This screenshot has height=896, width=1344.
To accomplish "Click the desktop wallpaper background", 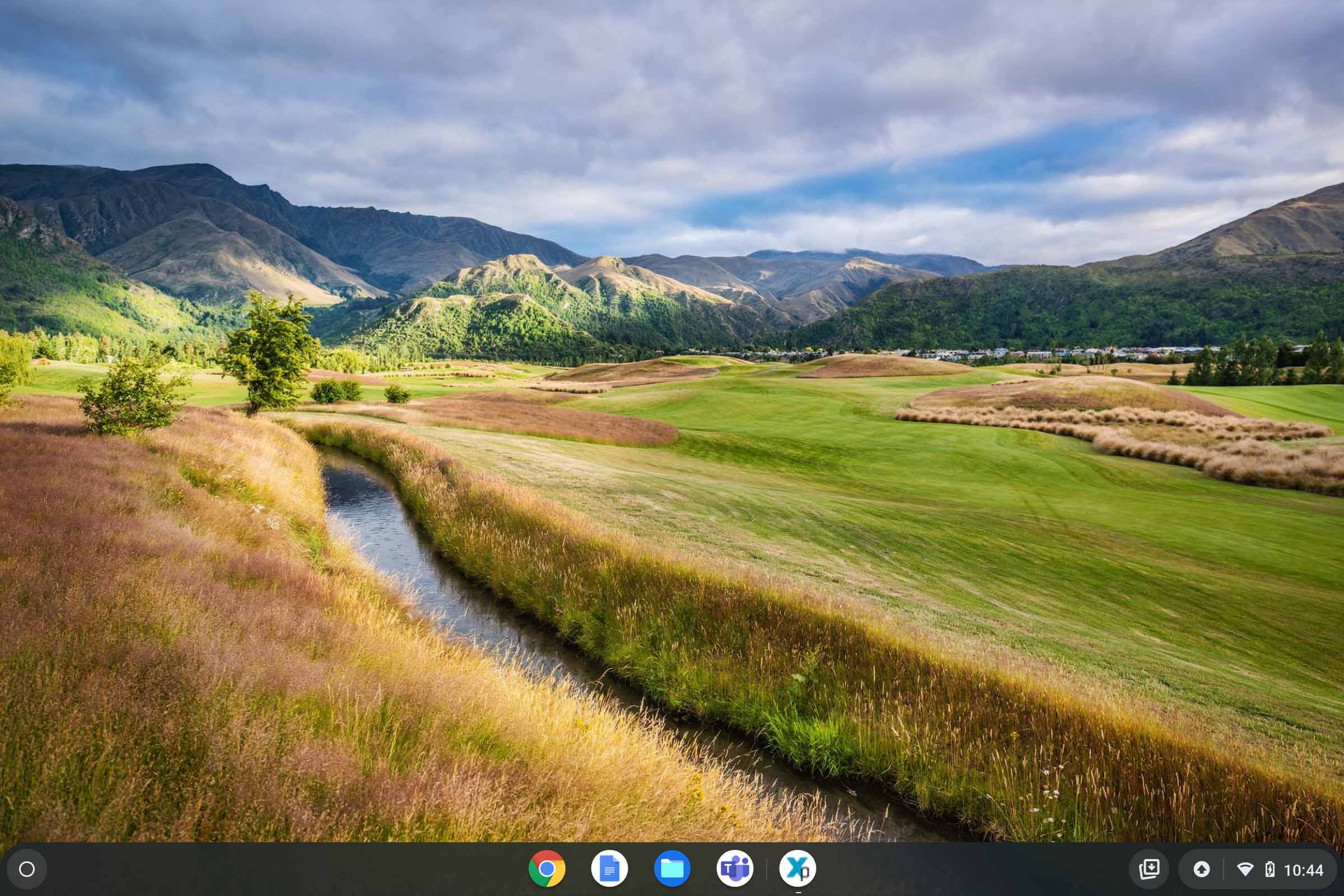I will pyautogui.click(x=672, y=400).
